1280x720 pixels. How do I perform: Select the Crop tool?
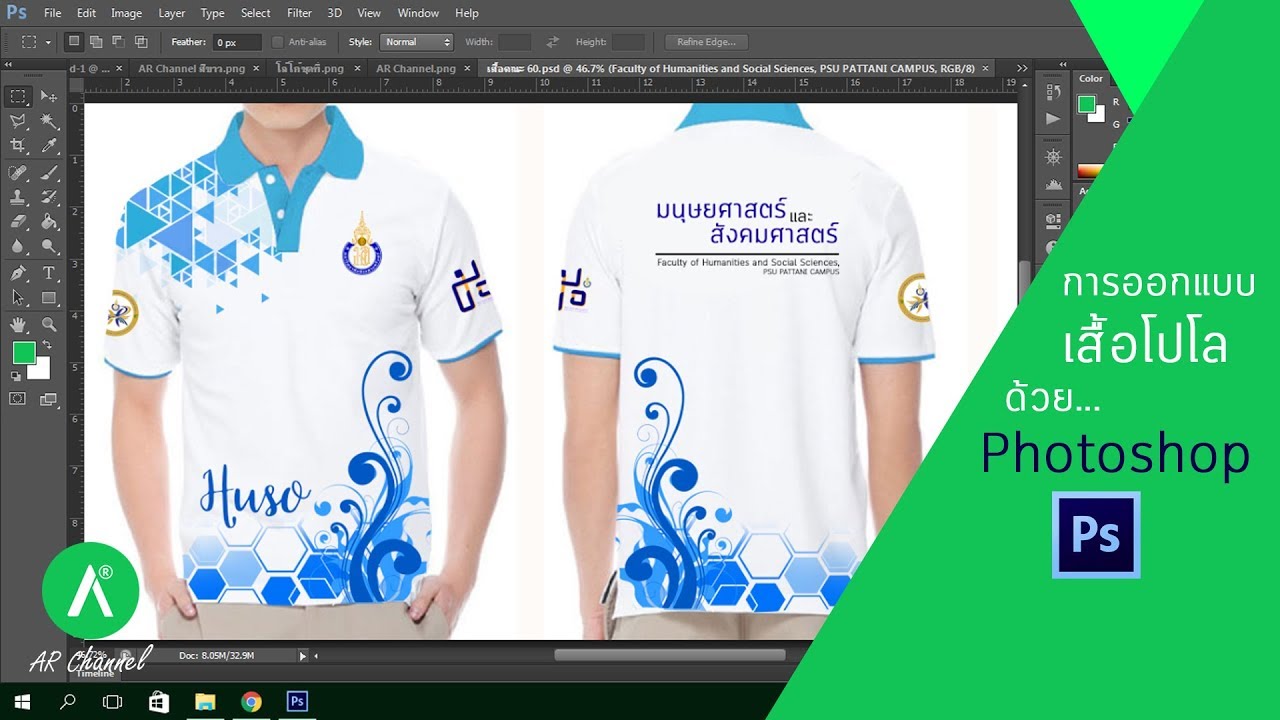click(x=18, y=146)
